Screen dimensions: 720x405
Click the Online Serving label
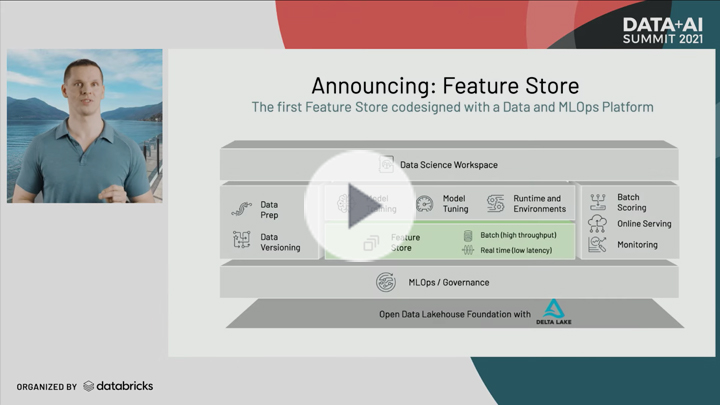644,224
